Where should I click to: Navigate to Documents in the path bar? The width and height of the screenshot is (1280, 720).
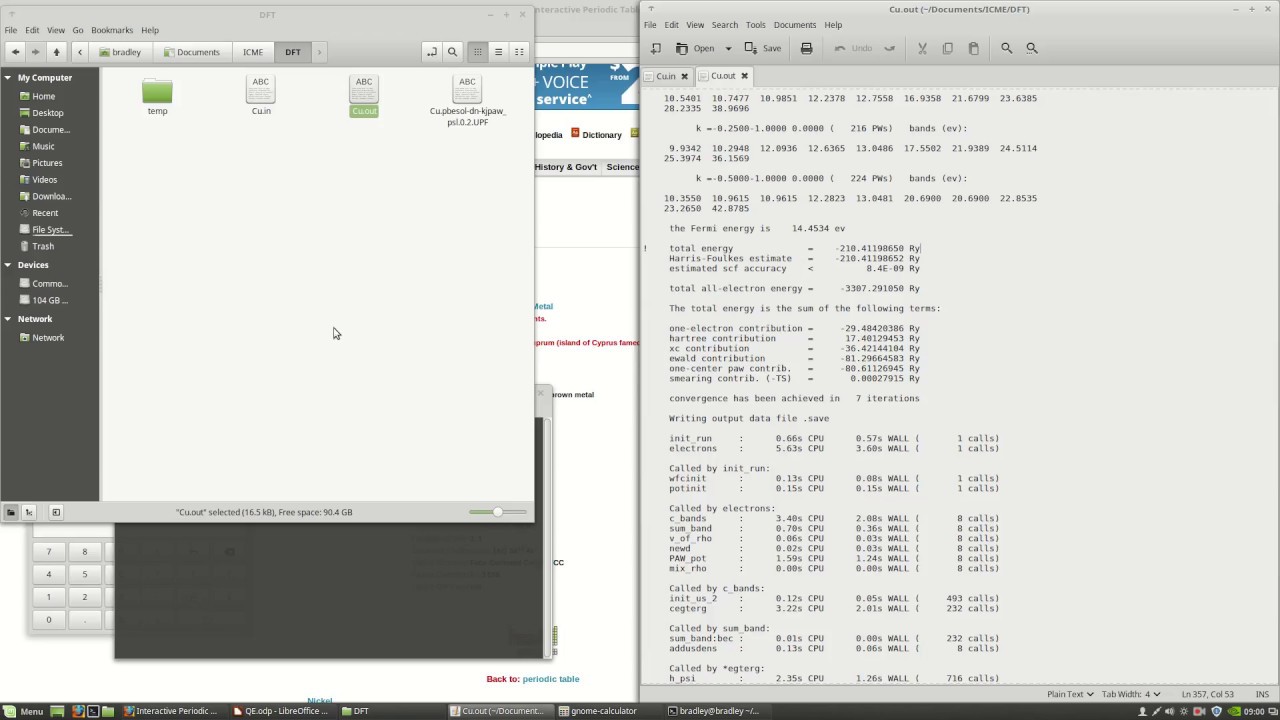pos(191,52)
